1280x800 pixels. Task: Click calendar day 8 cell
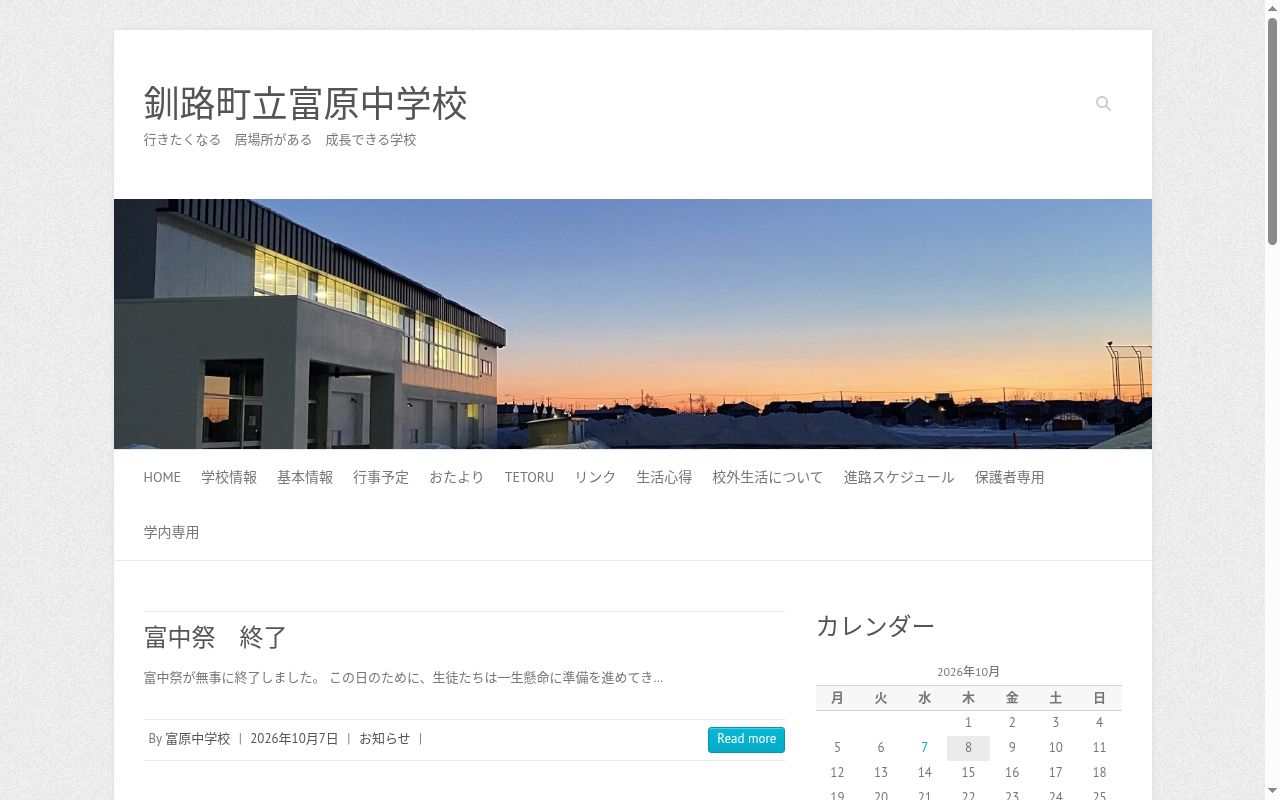click(968, 748)
